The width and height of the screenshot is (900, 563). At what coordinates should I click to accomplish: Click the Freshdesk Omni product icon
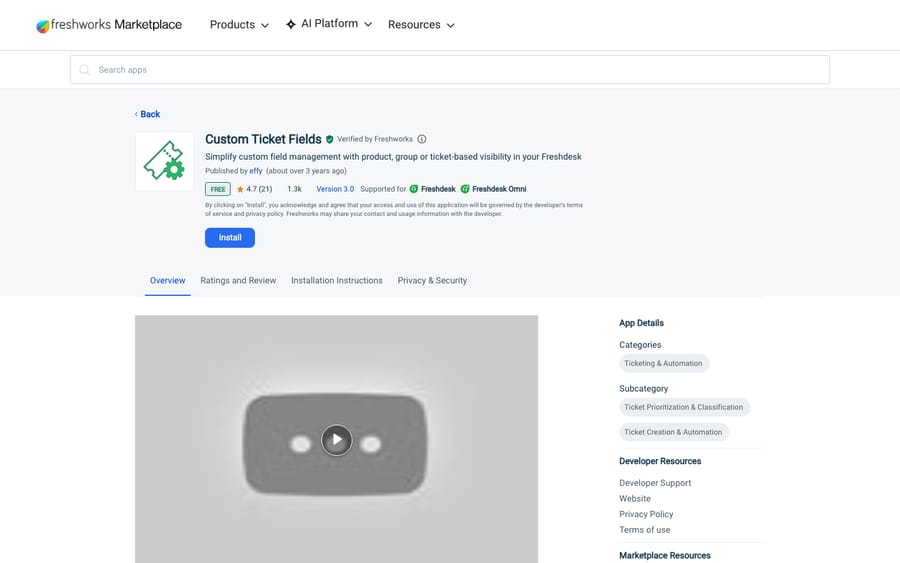pyautogui.click(x=465, y=189)
